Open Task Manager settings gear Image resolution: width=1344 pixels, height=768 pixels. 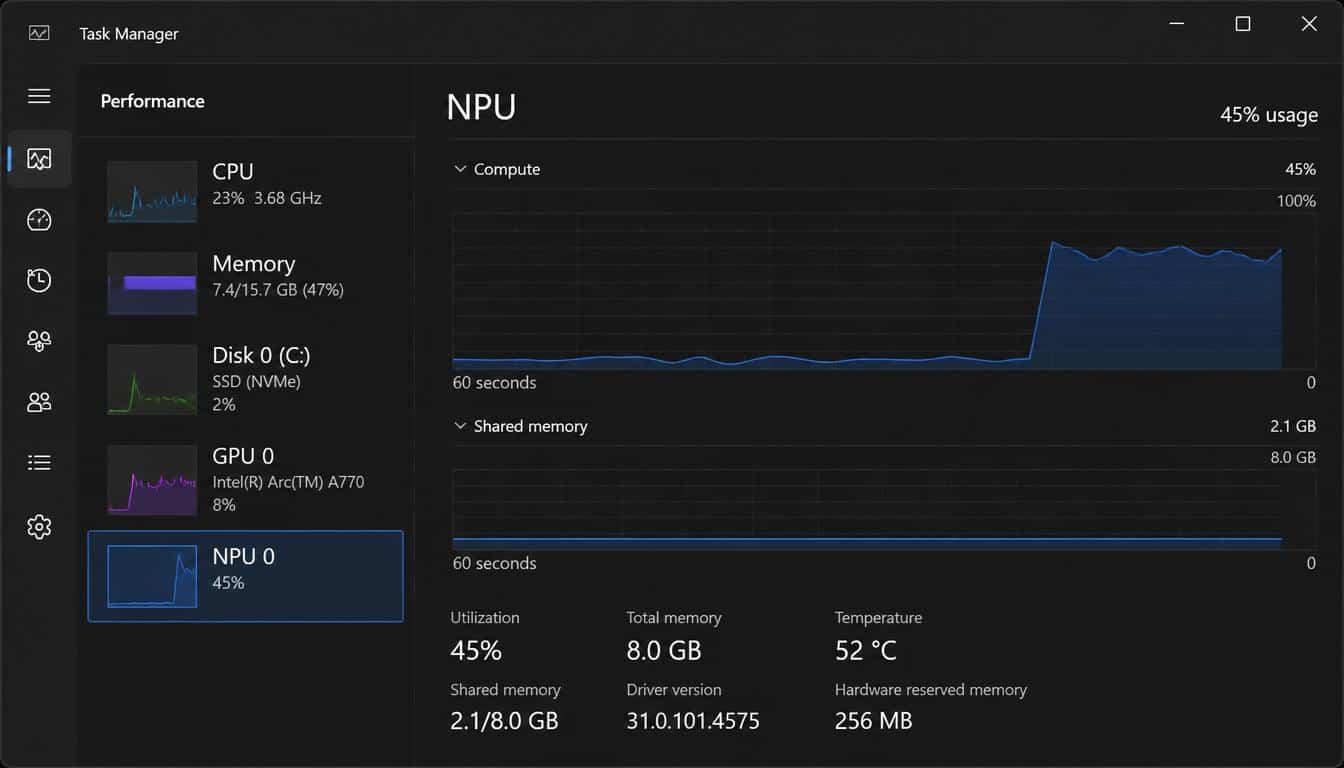(x=39, y=526)
